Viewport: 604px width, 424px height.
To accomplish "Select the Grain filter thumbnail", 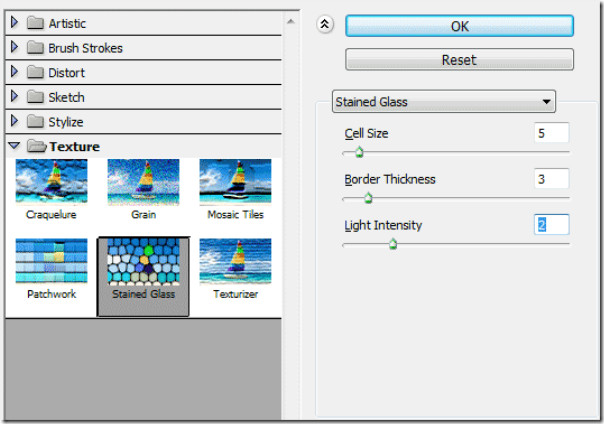I will click(143, 181).
